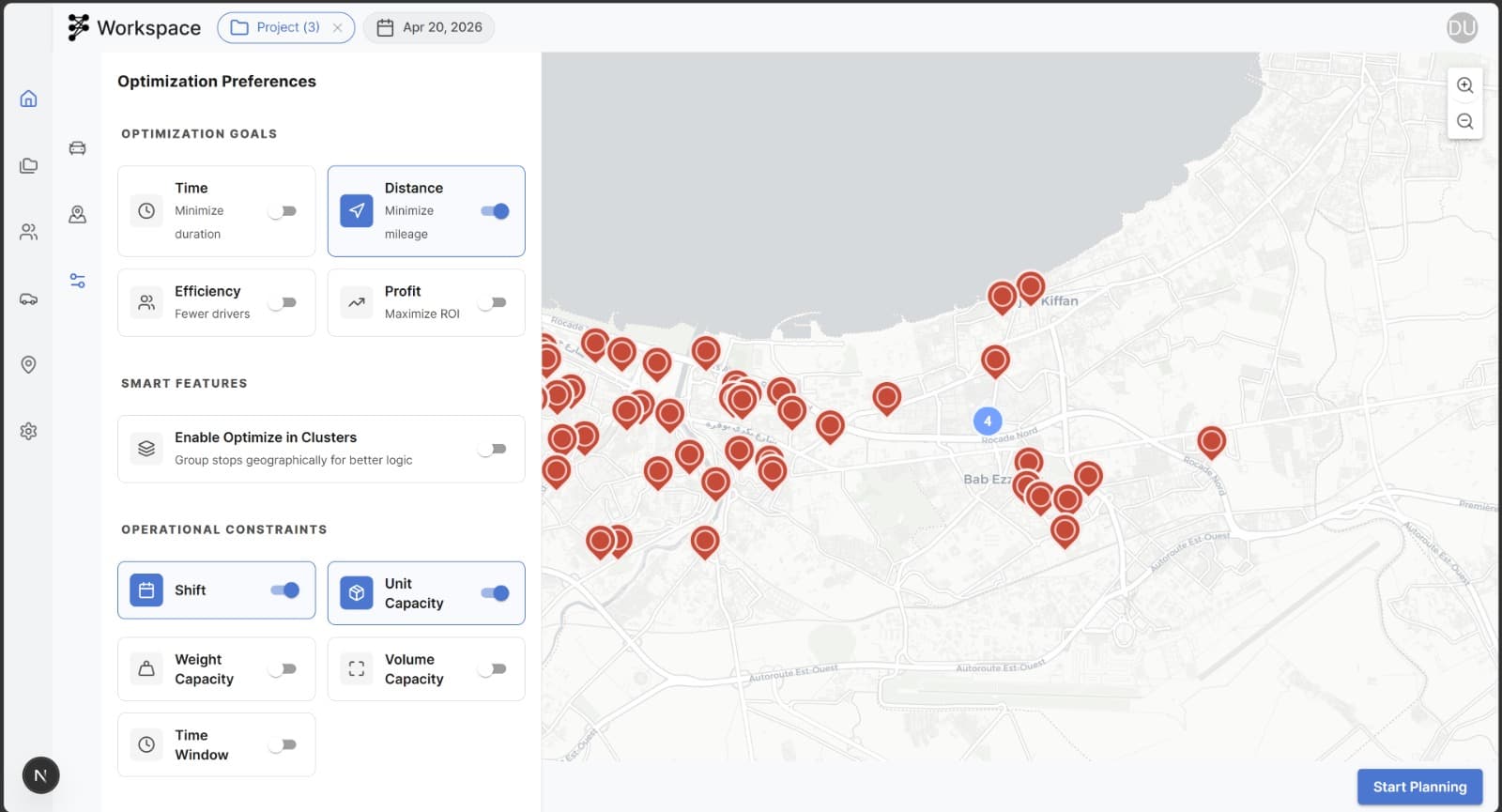Turn on Enable Optimize in Clusters toggle
This screenshot has height=812, width=1502.
(493, 449)
